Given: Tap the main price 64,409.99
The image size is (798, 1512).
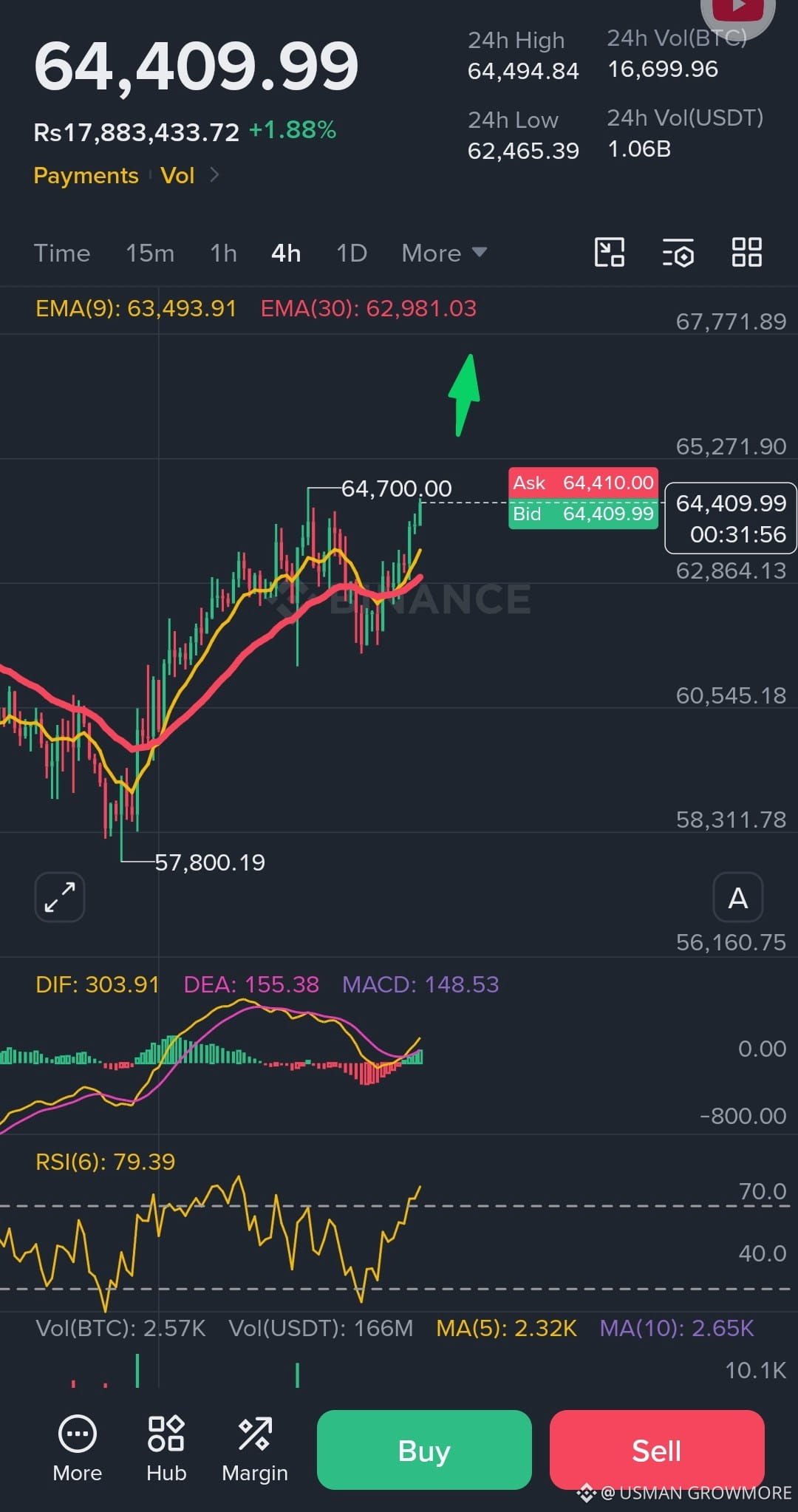Looking at the screenshot, I should click(197, 67).
